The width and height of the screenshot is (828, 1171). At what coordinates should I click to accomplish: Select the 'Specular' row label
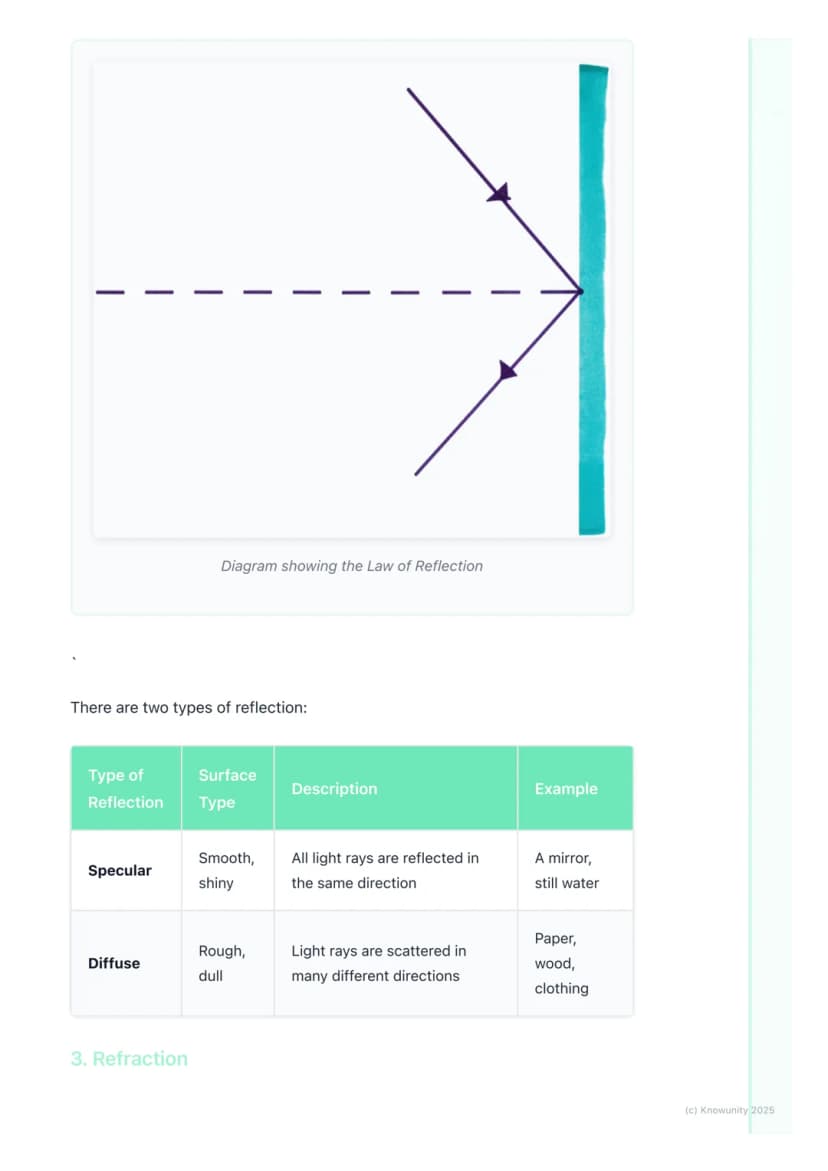[119, 871]
